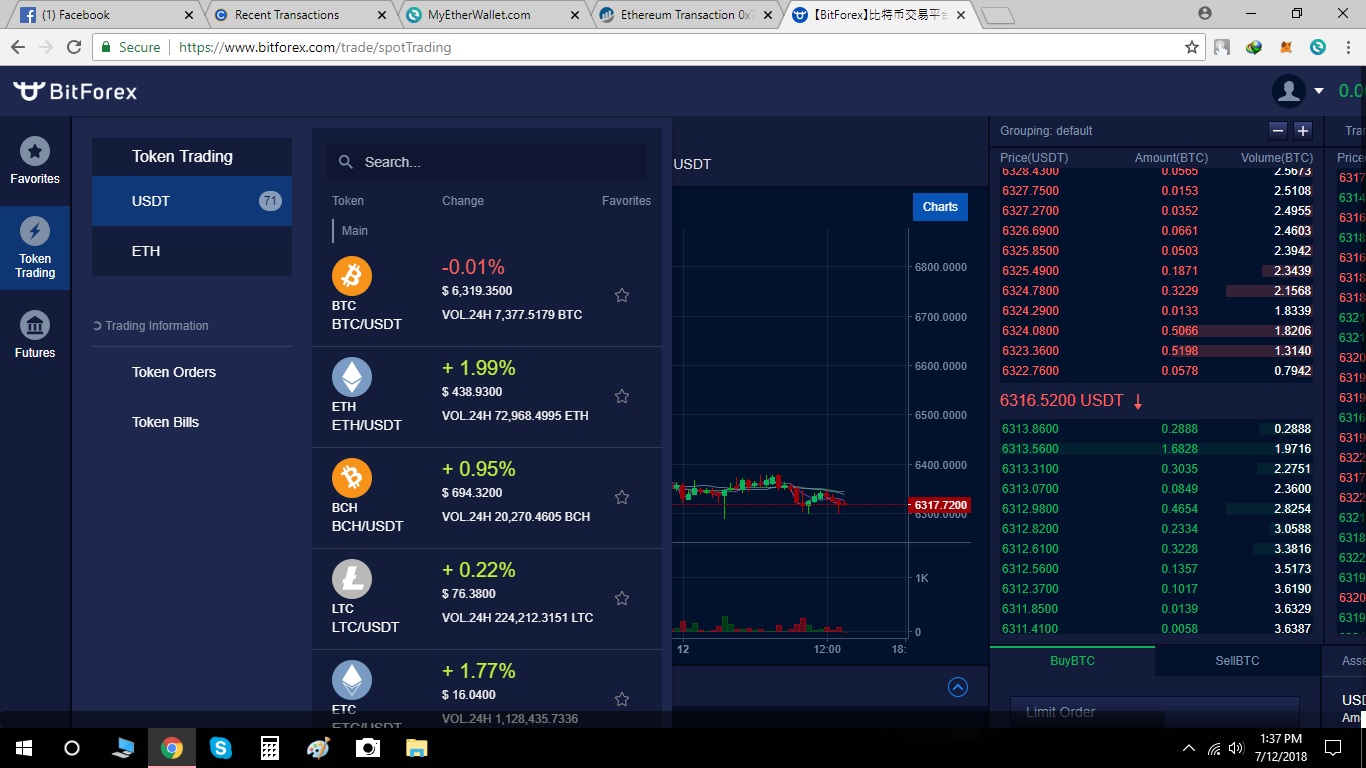The height and width of the screenshot is (768, 1366).
Task: Toggle favorite star for BTC/USDT
Action: [622, 295]
